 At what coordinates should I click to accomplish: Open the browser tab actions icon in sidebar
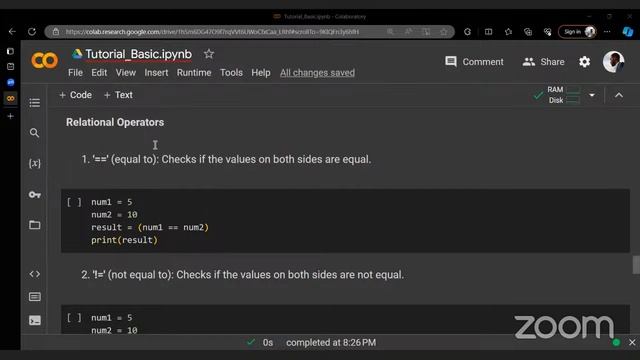pyautogui.click(x=11, y=51)
